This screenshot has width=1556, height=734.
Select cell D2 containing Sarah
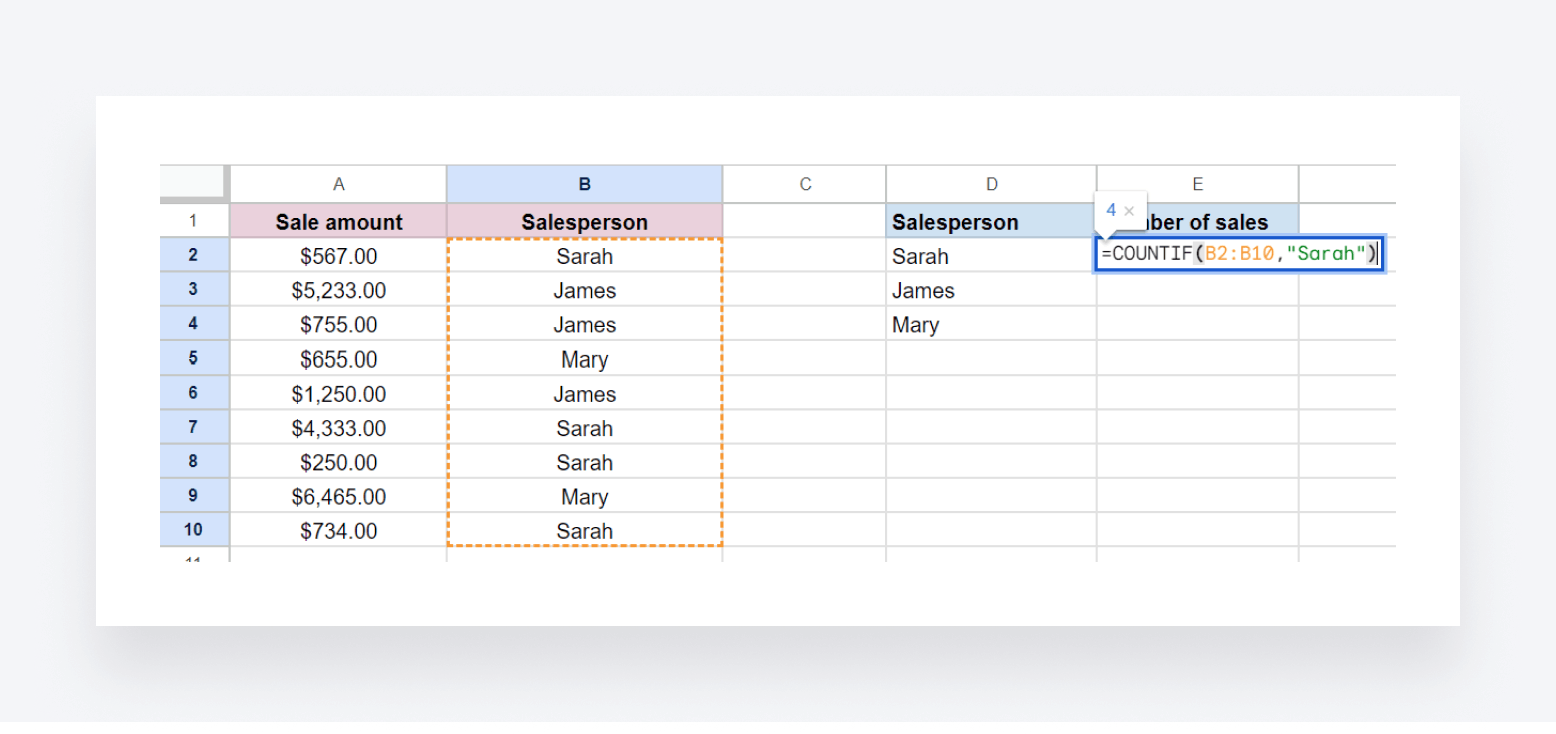tap(991, 256)
